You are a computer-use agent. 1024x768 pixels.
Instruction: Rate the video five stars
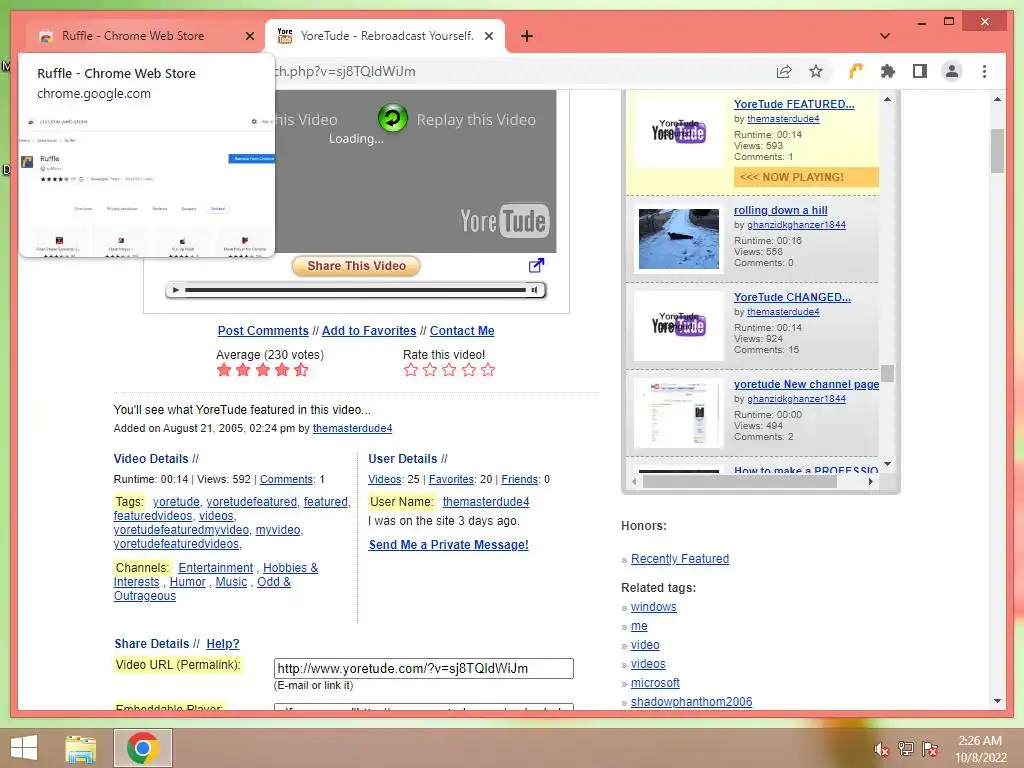488,370
